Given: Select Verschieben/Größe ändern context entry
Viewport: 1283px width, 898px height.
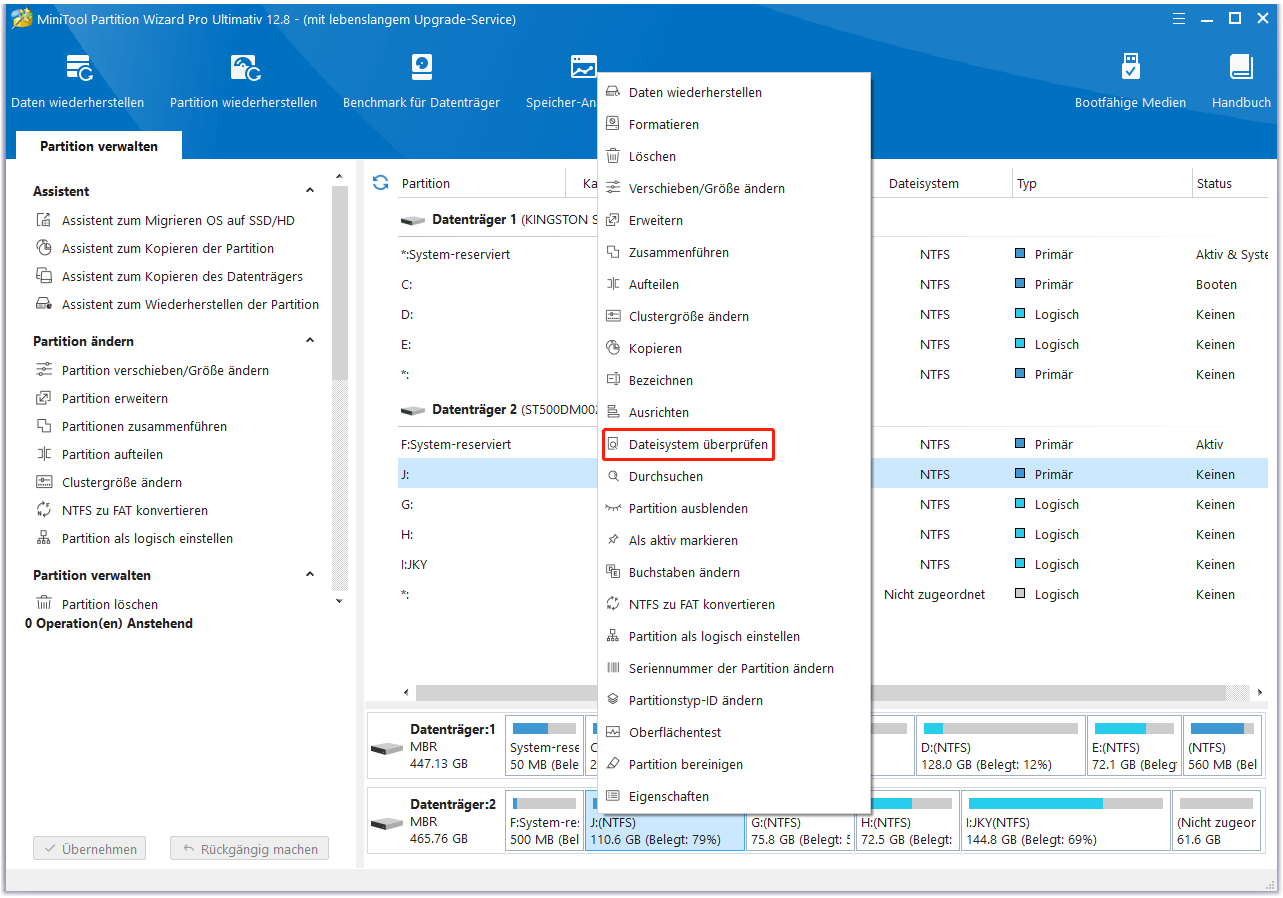Looking at the screenshot, I should (x=734, y=188).
